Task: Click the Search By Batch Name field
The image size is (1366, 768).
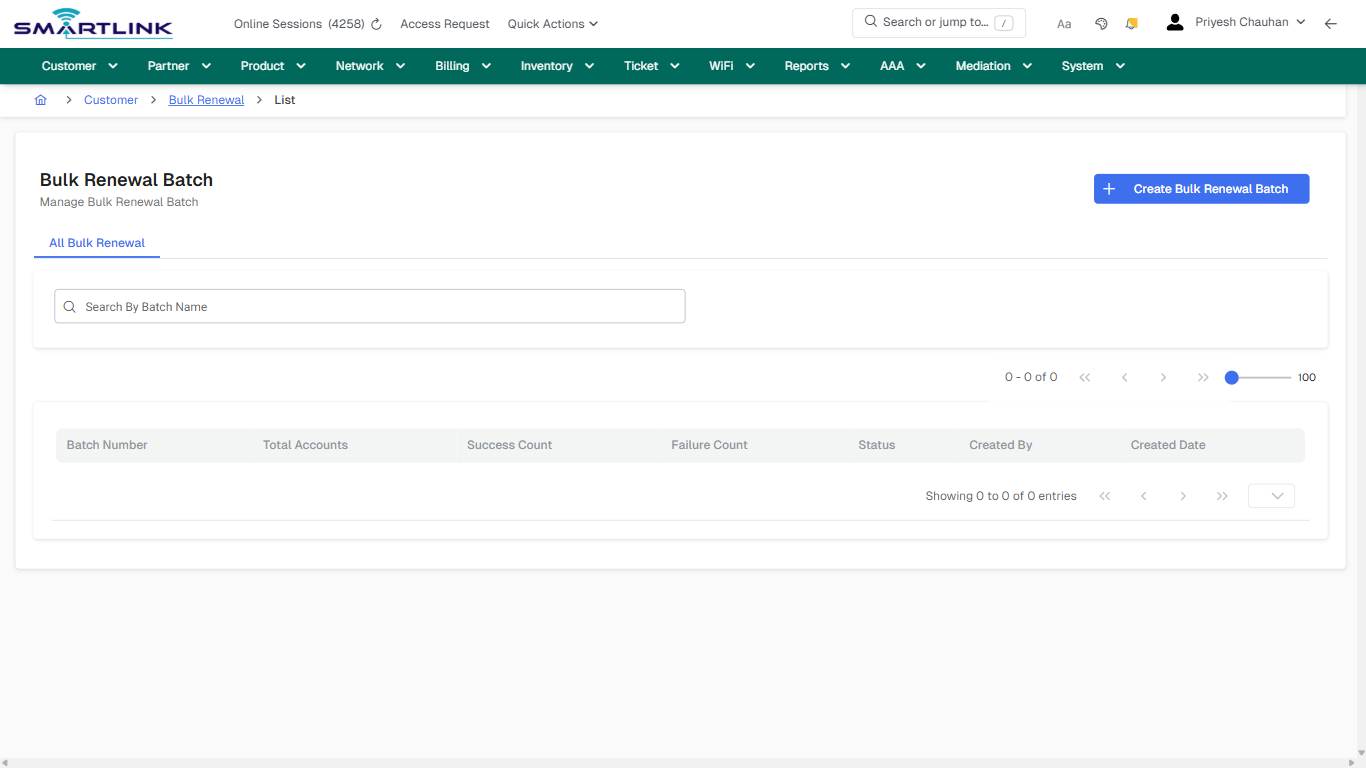Action: 369,306
